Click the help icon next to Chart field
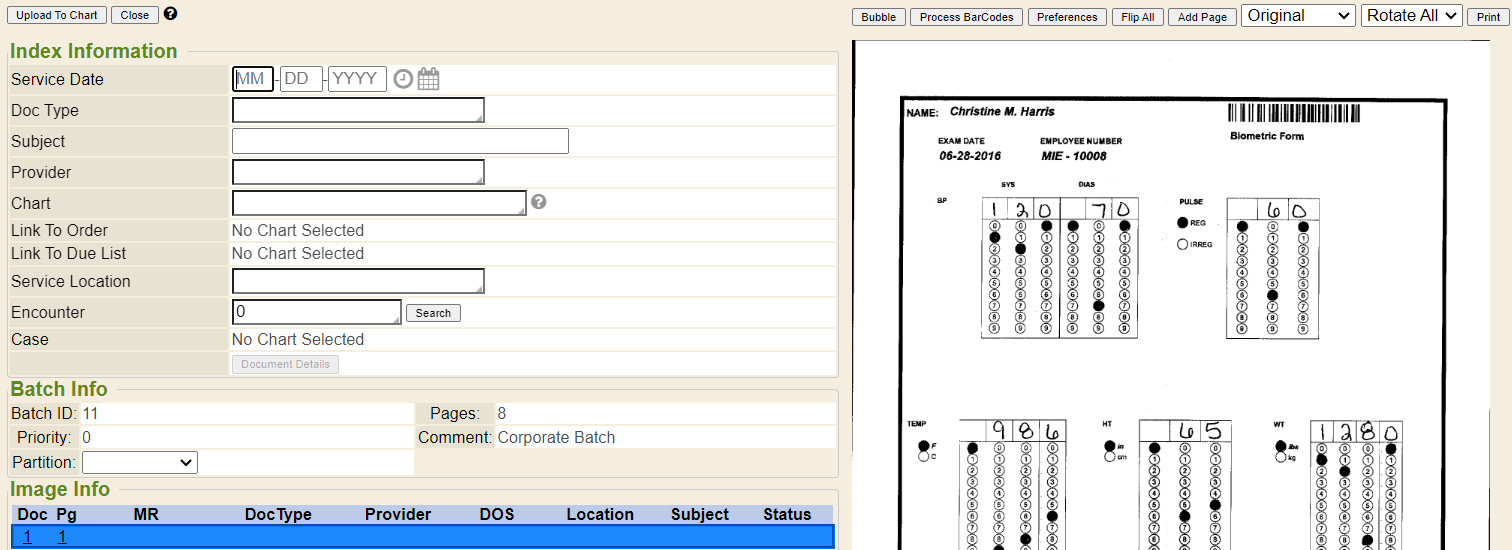 tap(539, 202)
